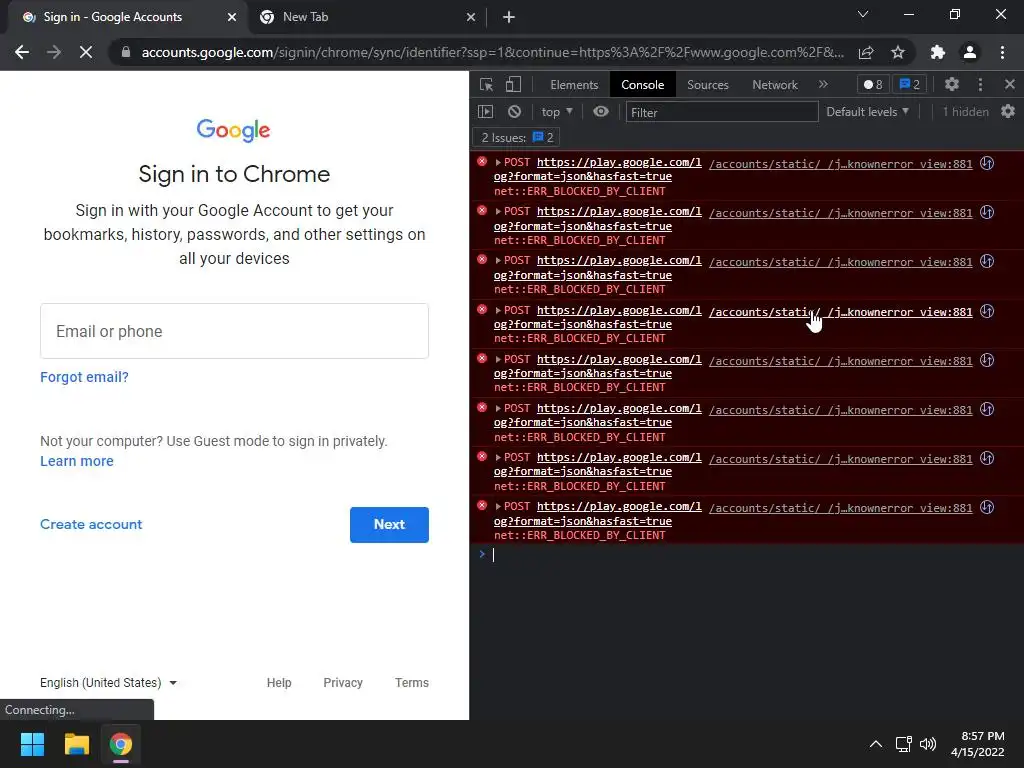
Task: Click the console Filter input field
Action: click(x=722, y=112)
